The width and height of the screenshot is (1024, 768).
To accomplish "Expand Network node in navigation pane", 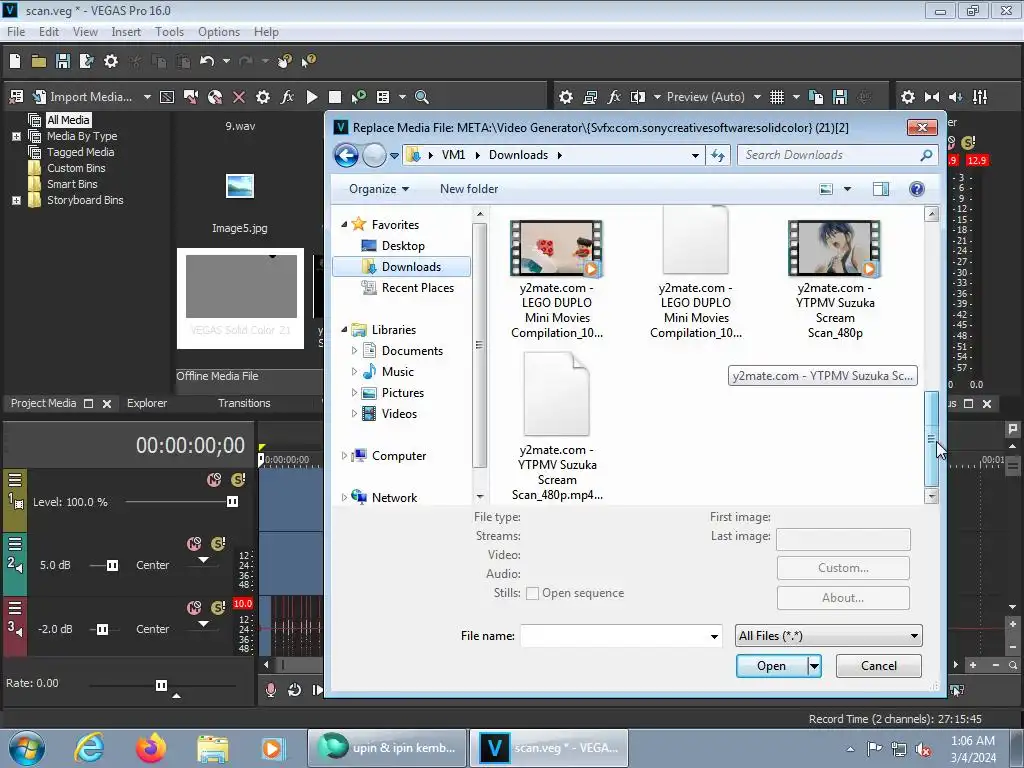I will (344, 498).
